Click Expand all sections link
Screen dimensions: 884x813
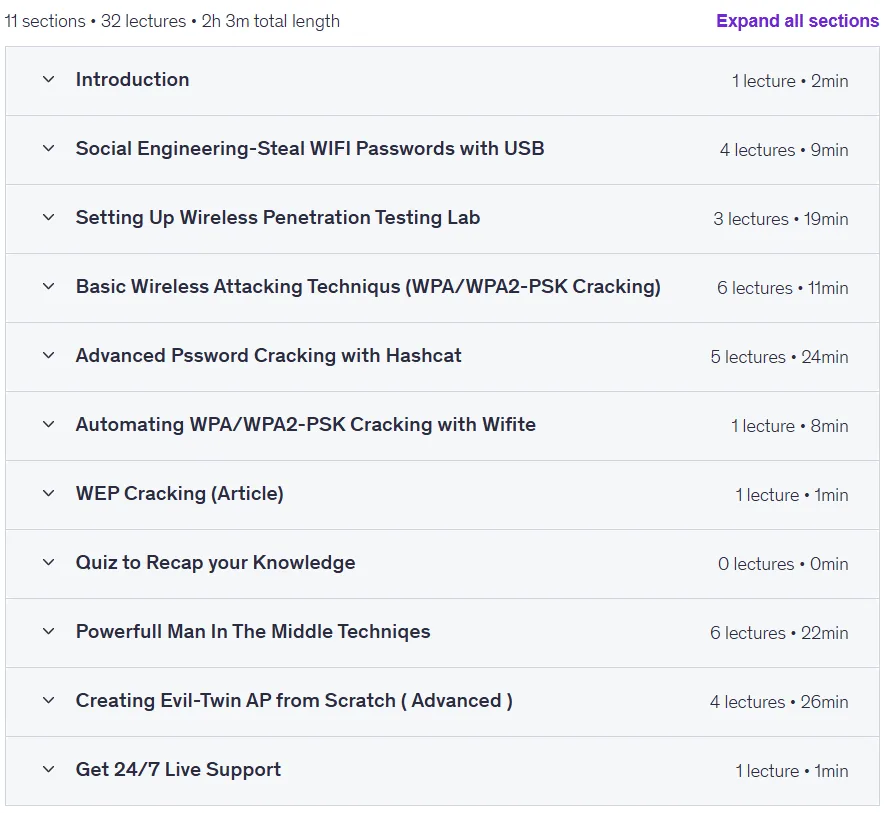[x=797, y=21]
